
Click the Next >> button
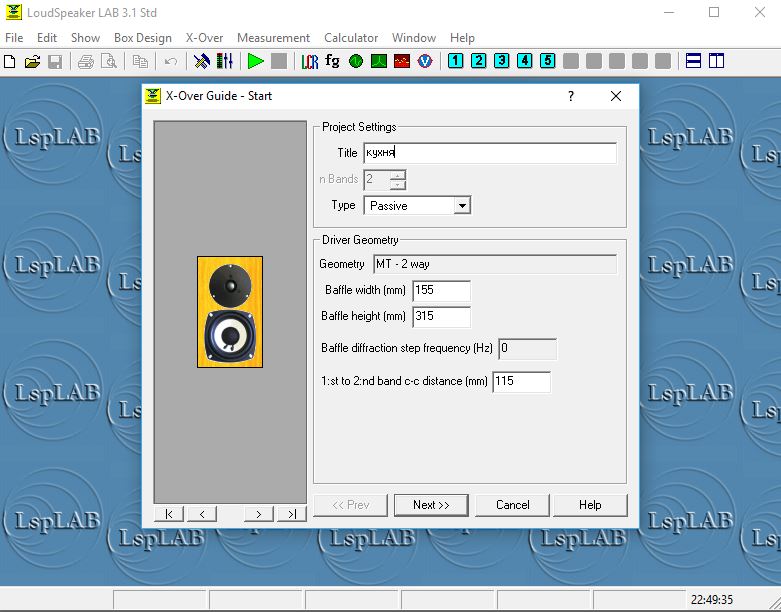coord(431,505)
